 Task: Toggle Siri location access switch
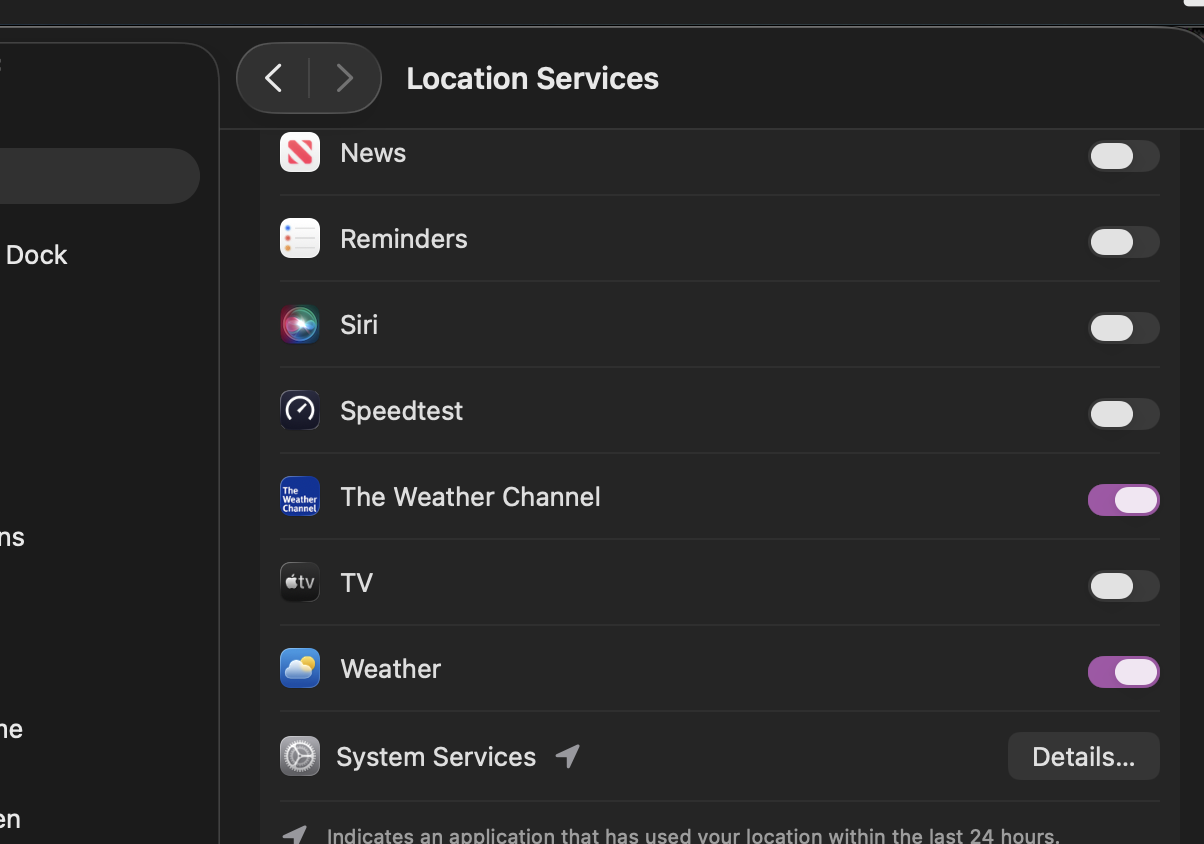[x=1124, y=328]
